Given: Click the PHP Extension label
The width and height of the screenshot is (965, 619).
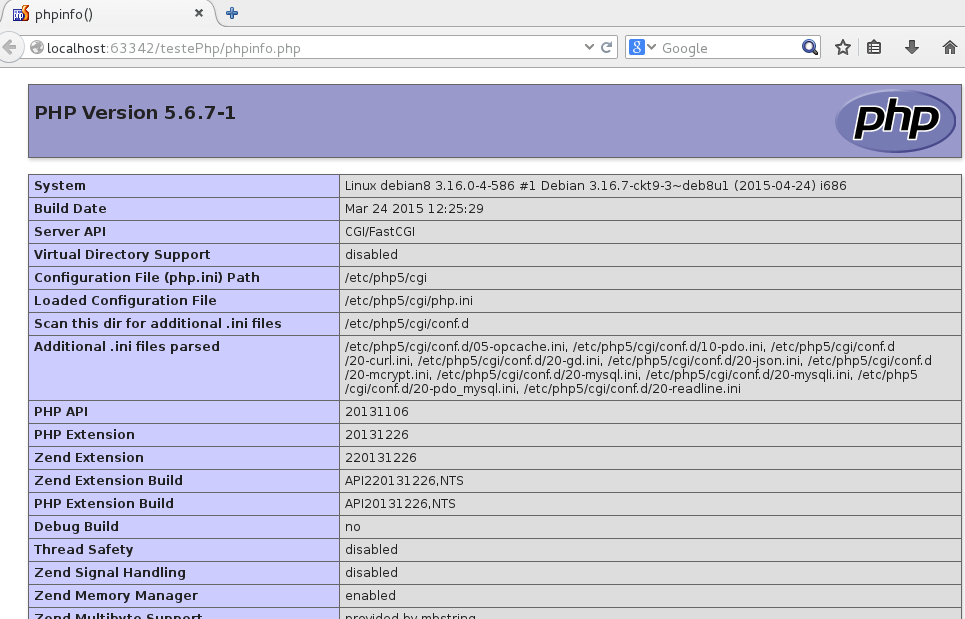Looking at the screenshot, I should (x=84, y=434).
